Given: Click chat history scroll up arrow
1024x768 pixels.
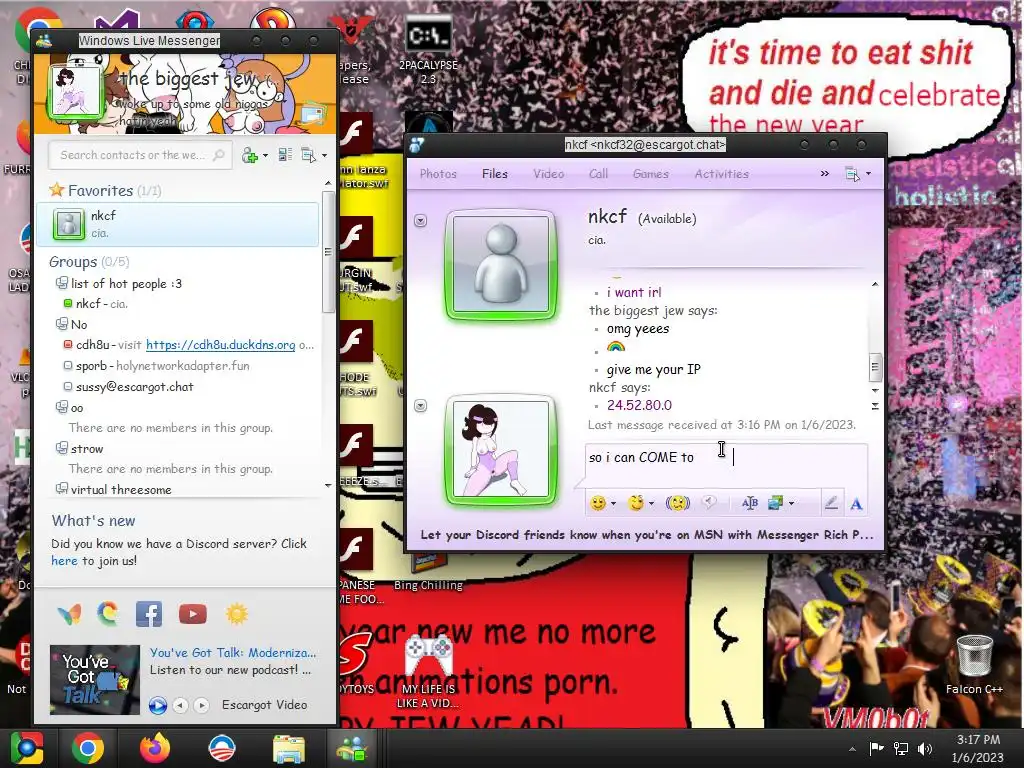Looking at the screenshot, I should click(x=875, y=284).
